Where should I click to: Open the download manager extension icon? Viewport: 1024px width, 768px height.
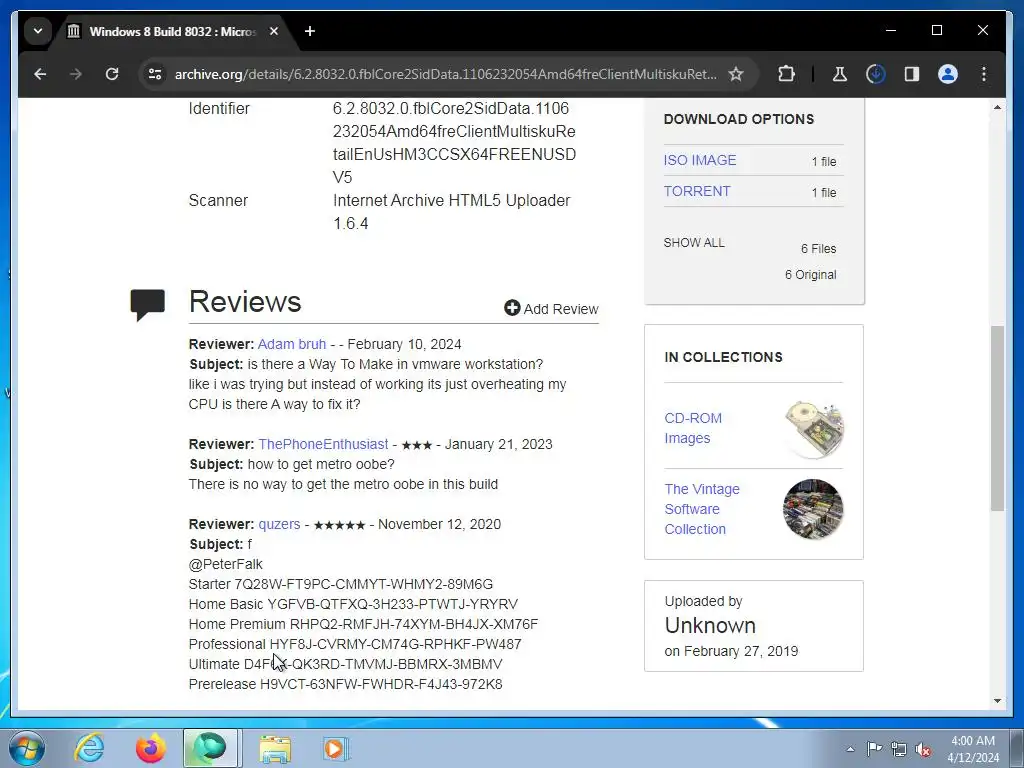(x=876, y=74)
